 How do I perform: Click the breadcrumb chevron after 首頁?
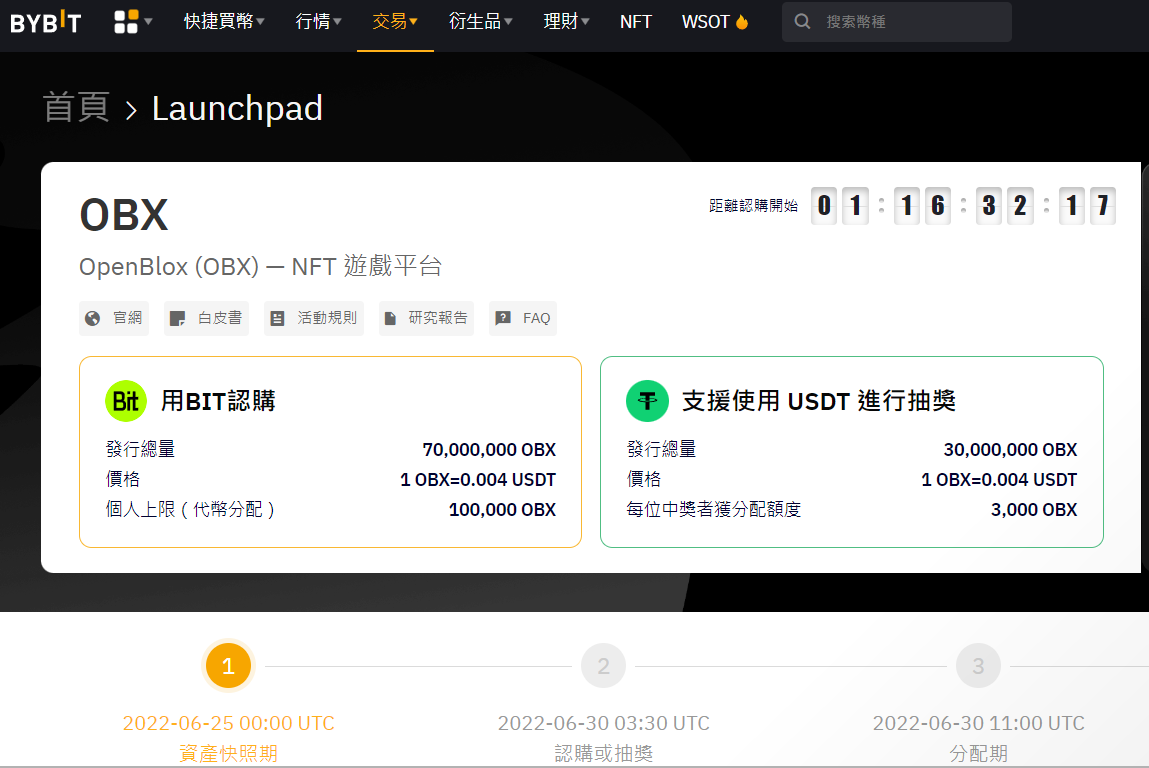(x=131, y=110)
